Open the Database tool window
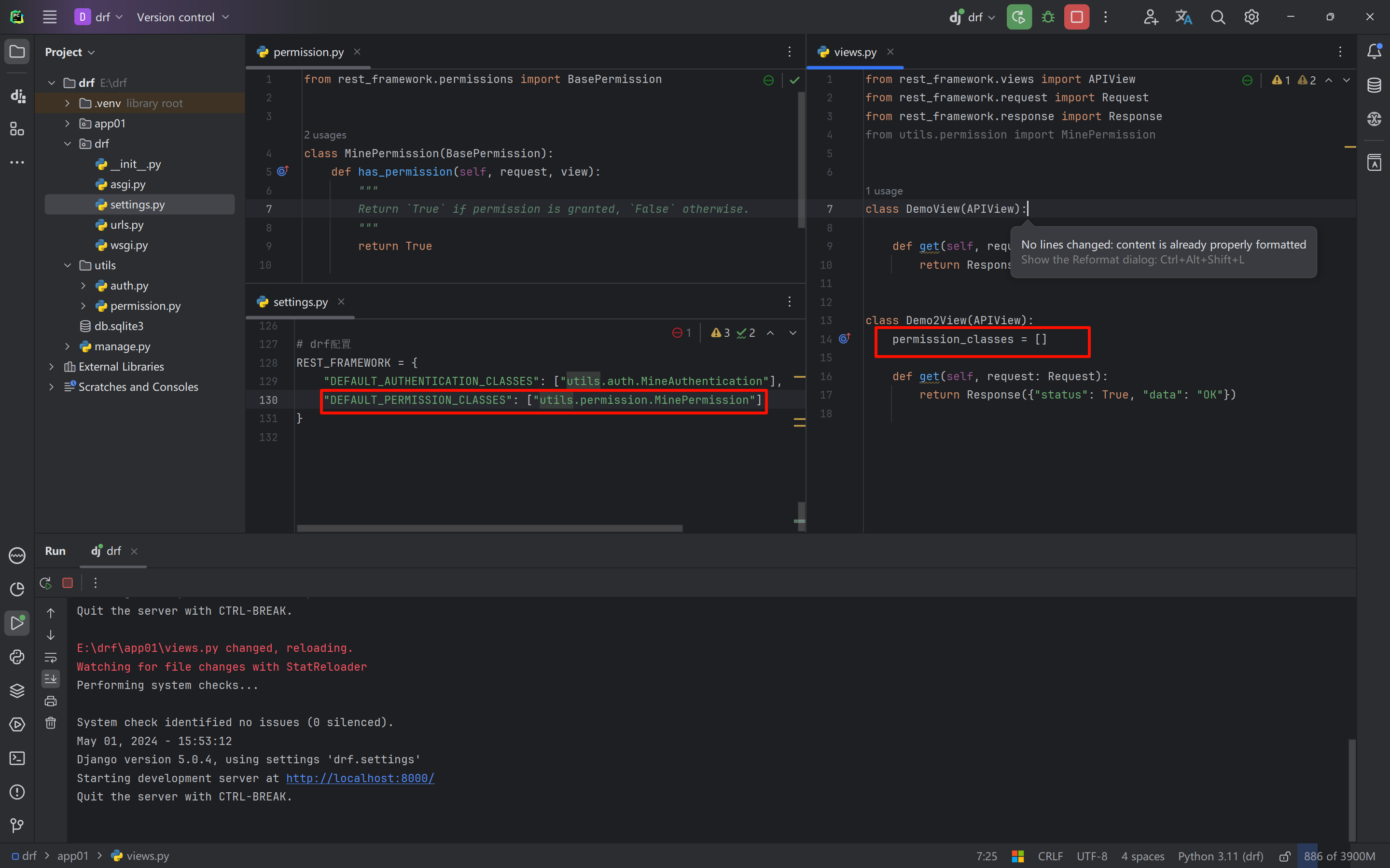The image size is (1390, 868). pyautogui.click(x=1374, y=85)
